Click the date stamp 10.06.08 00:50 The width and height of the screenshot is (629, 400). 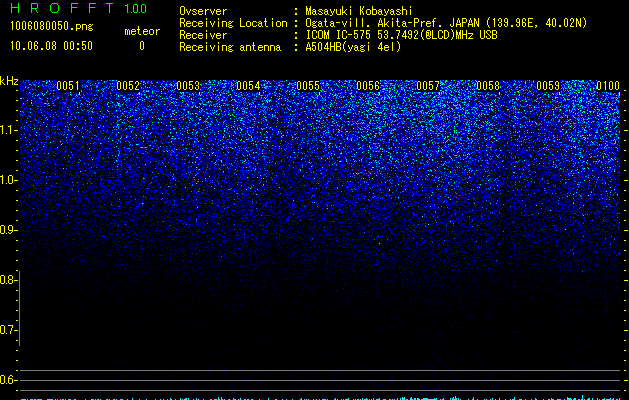[51, 46]
